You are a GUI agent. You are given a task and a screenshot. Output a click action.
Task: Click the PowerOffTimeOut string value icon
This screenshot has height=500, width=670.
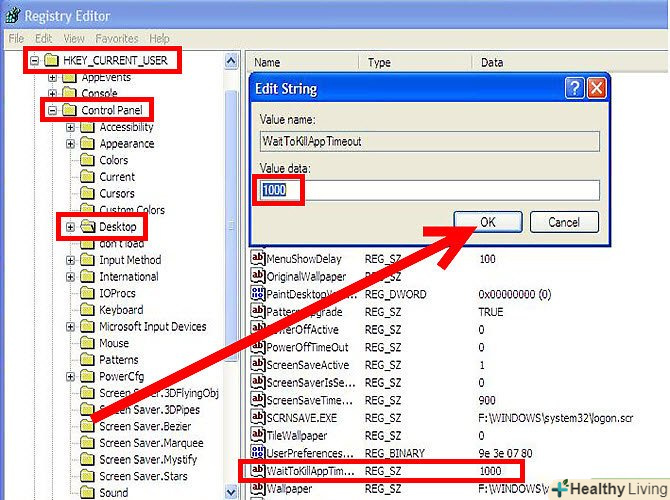coord(258,346)
